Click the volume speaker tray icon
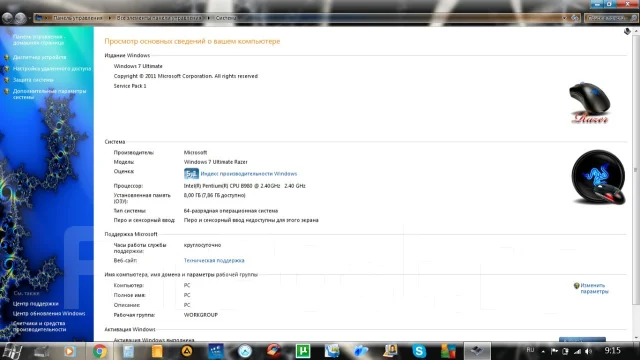This screenshot has height=360, width=640. tap(588, 351)
